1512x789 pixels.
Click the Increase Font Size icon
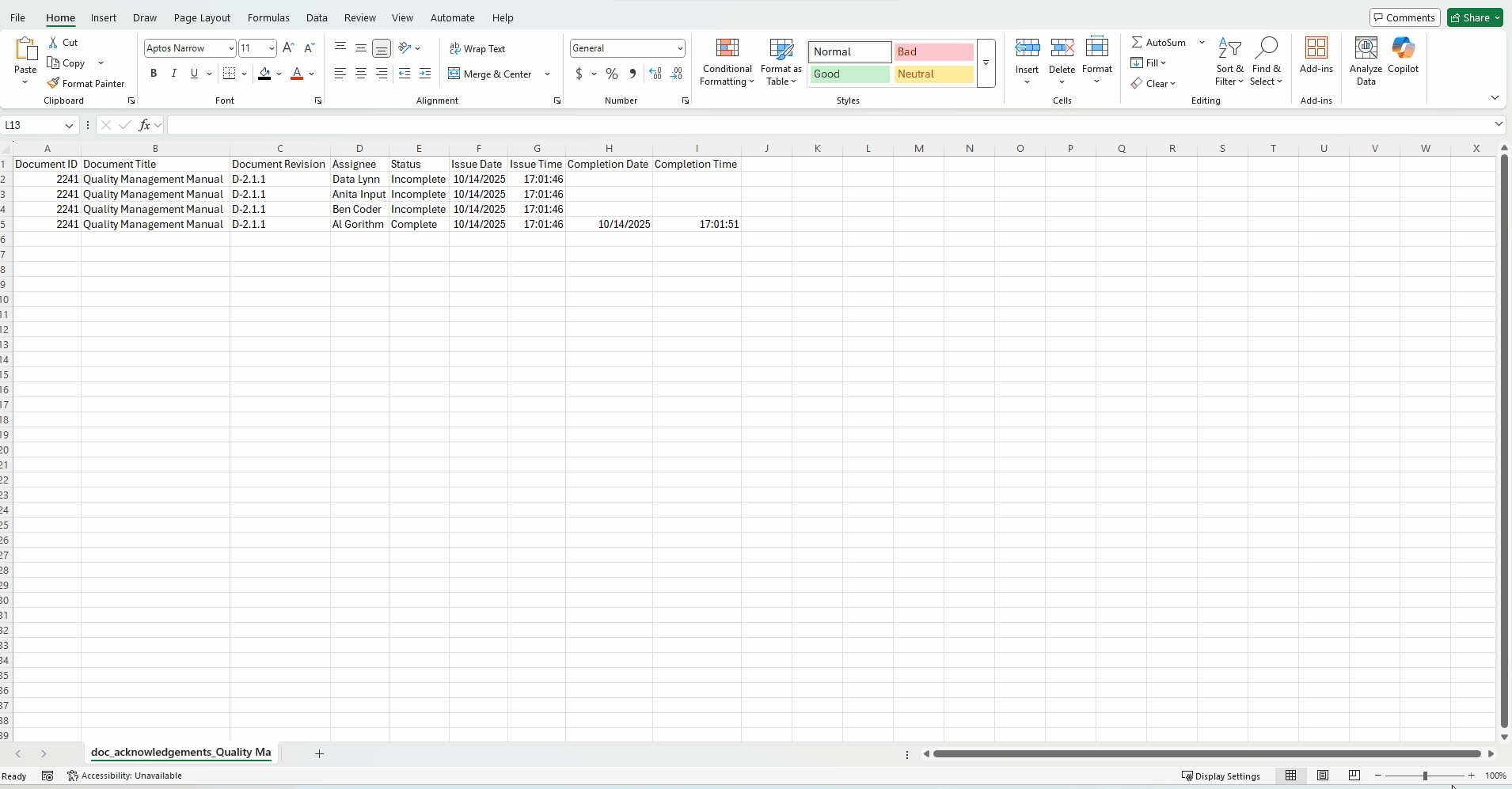(288, 47)
